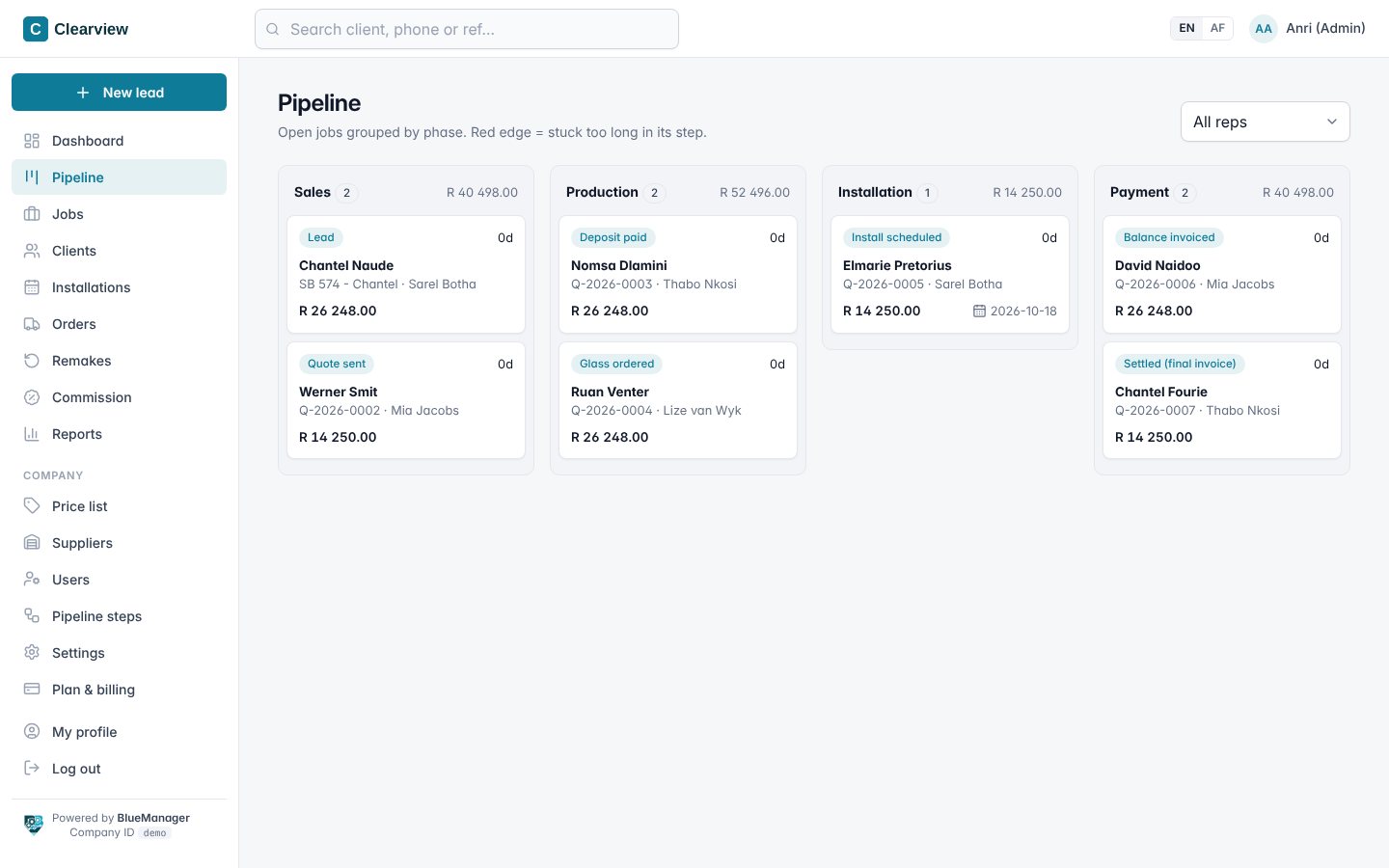The image size is (1389, 868).
Task: Click the Dashboard grid icon
Action: [x=32, y=141]
